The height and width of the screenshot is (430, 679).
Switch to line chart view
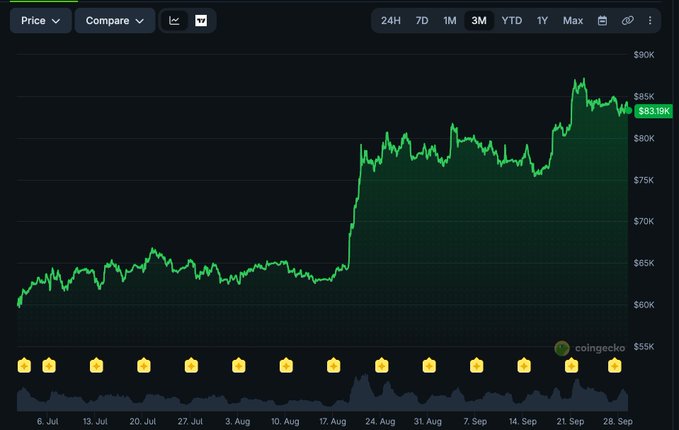coord(174,21)
